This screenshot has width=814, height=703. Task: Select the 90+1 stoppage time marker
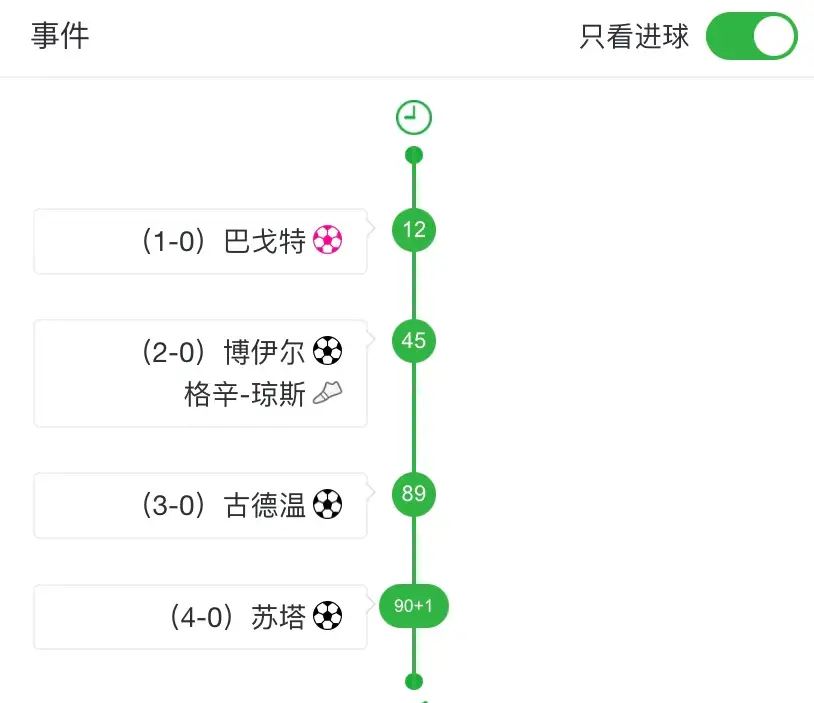pos(414,606)
